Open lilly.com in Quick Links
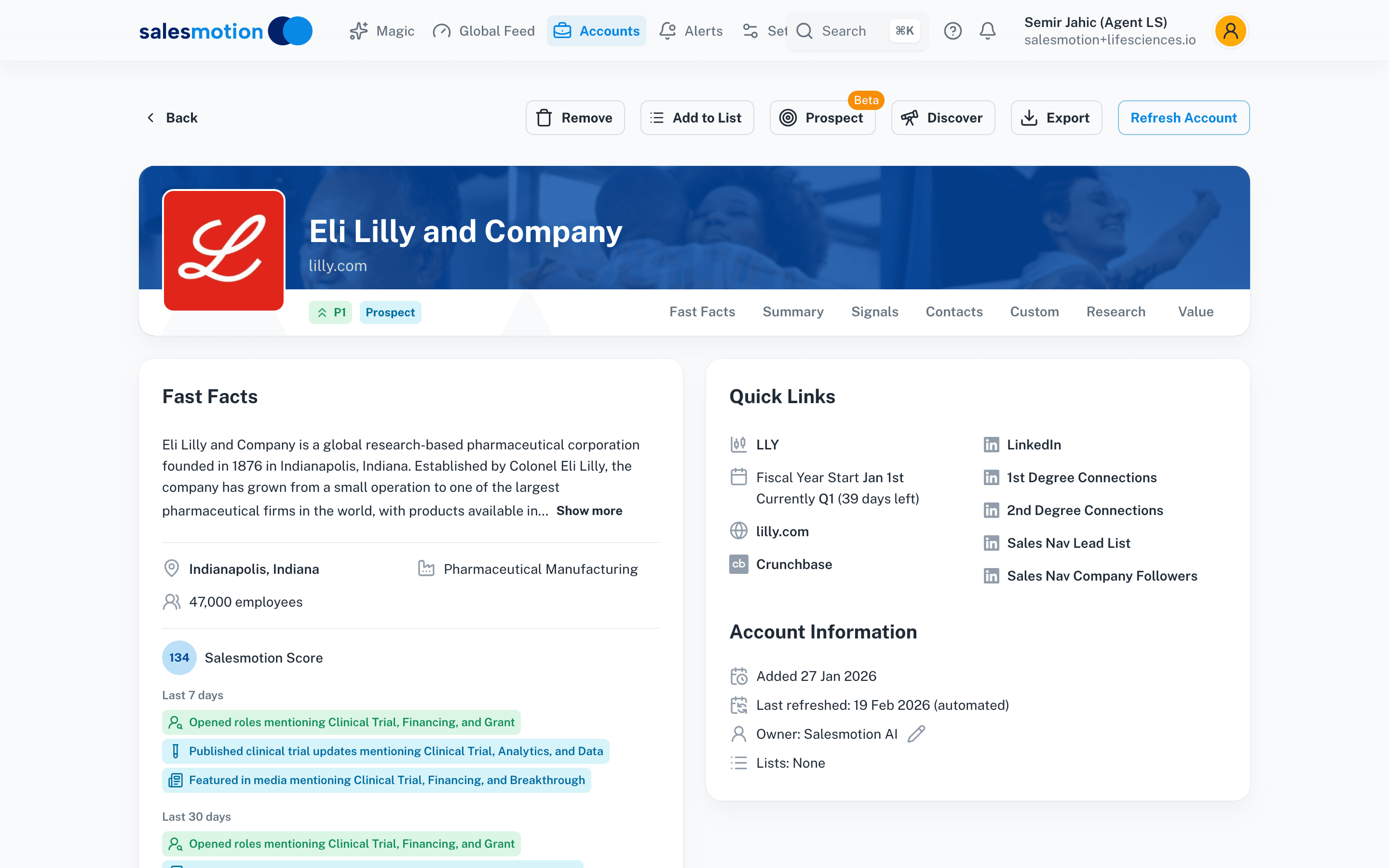This screenshot has width=1389, height=868. pos(782,531)
